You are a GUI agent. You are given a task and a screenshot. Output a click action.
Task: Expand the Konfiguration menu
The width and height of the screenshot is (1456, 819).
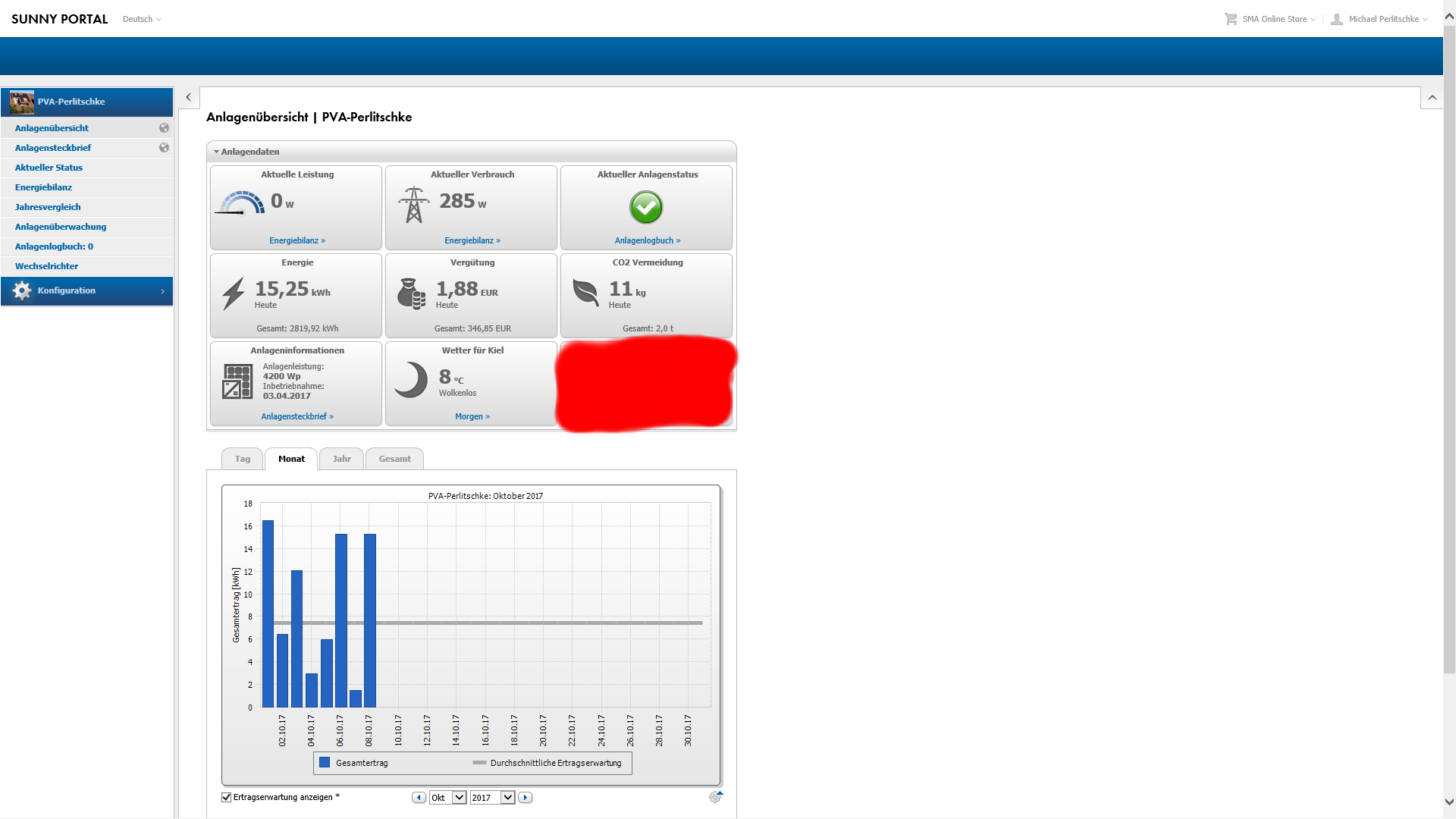click(86, 291)
